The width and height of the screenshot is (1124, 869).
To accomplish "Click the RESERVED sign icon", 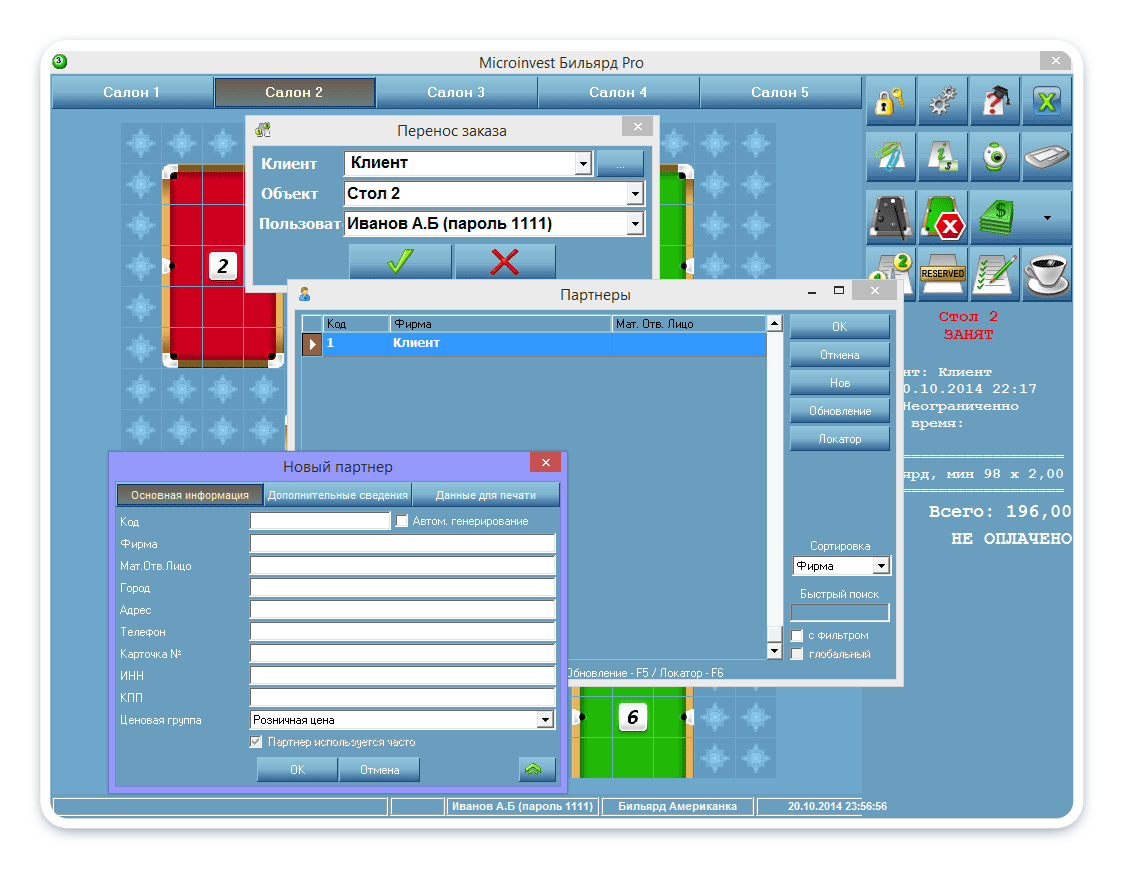I will coord(942,274).
